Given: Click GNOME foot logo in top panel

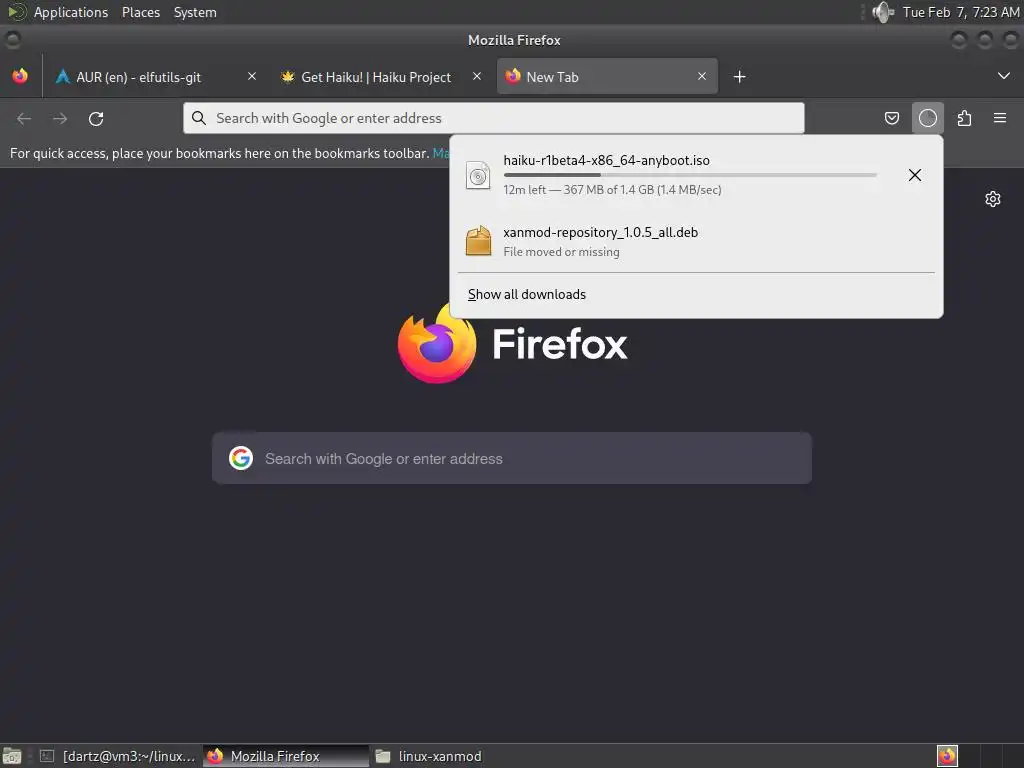Looking at the screenshot, I should coord(16,12).
